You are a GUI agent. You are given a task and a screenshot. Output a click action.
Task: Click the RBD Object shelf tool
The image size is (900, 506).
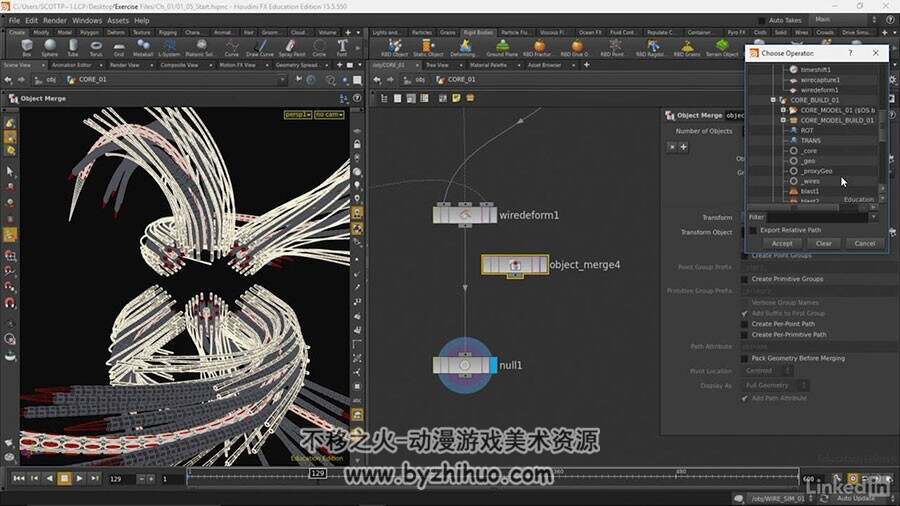394,48
